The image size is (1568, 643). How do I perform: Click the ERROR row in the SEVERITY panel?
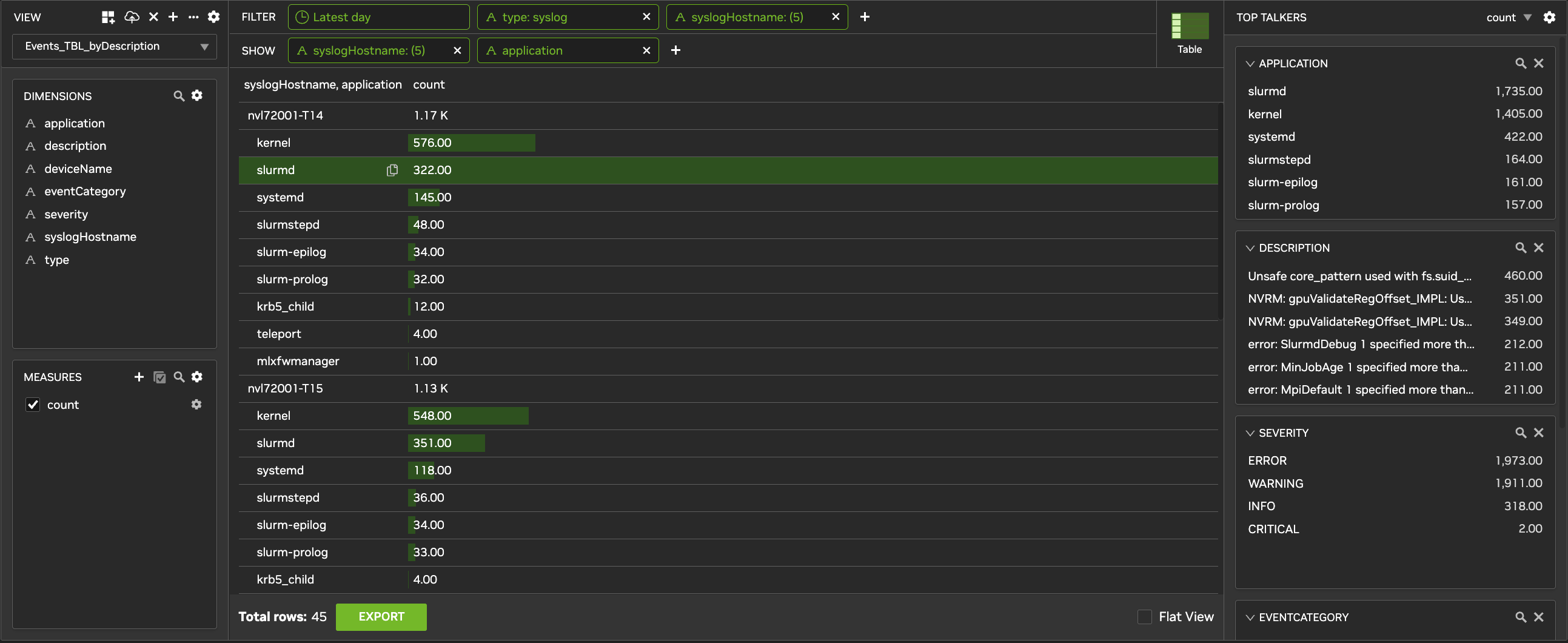tap(1395, 461)
